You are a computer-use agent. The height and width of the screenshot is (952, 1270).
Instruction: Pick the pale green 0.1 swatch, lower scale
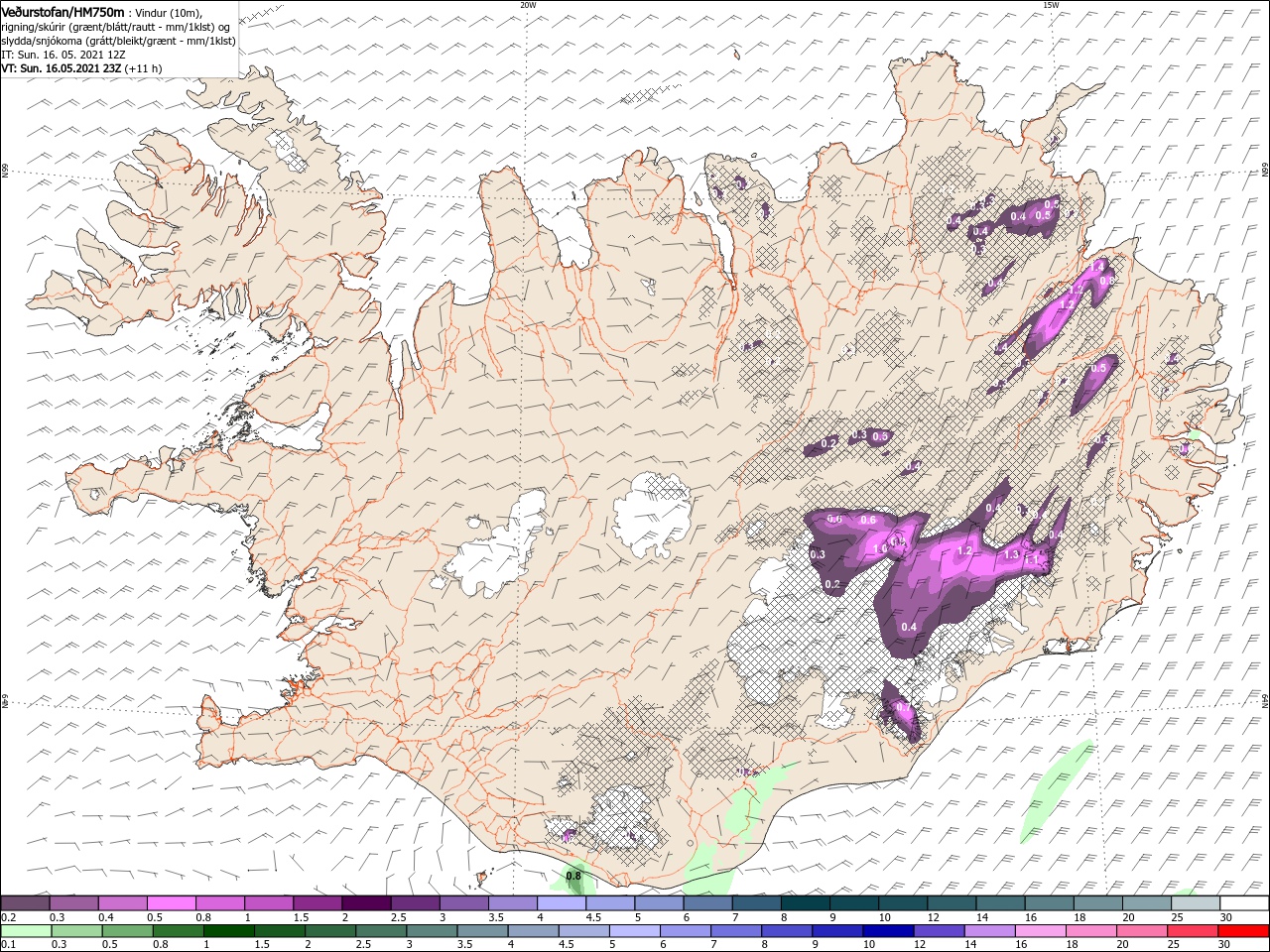click(26, 930)
